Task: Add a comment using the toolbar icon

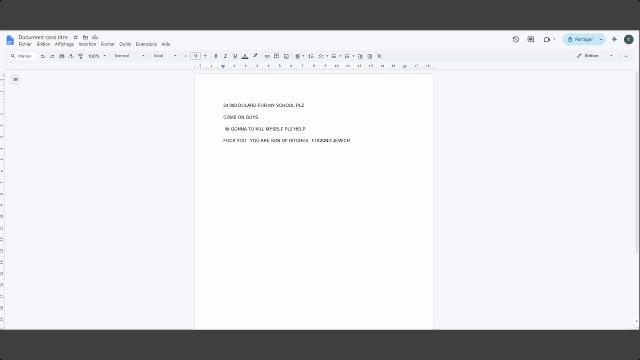Action: pos(276,56)
